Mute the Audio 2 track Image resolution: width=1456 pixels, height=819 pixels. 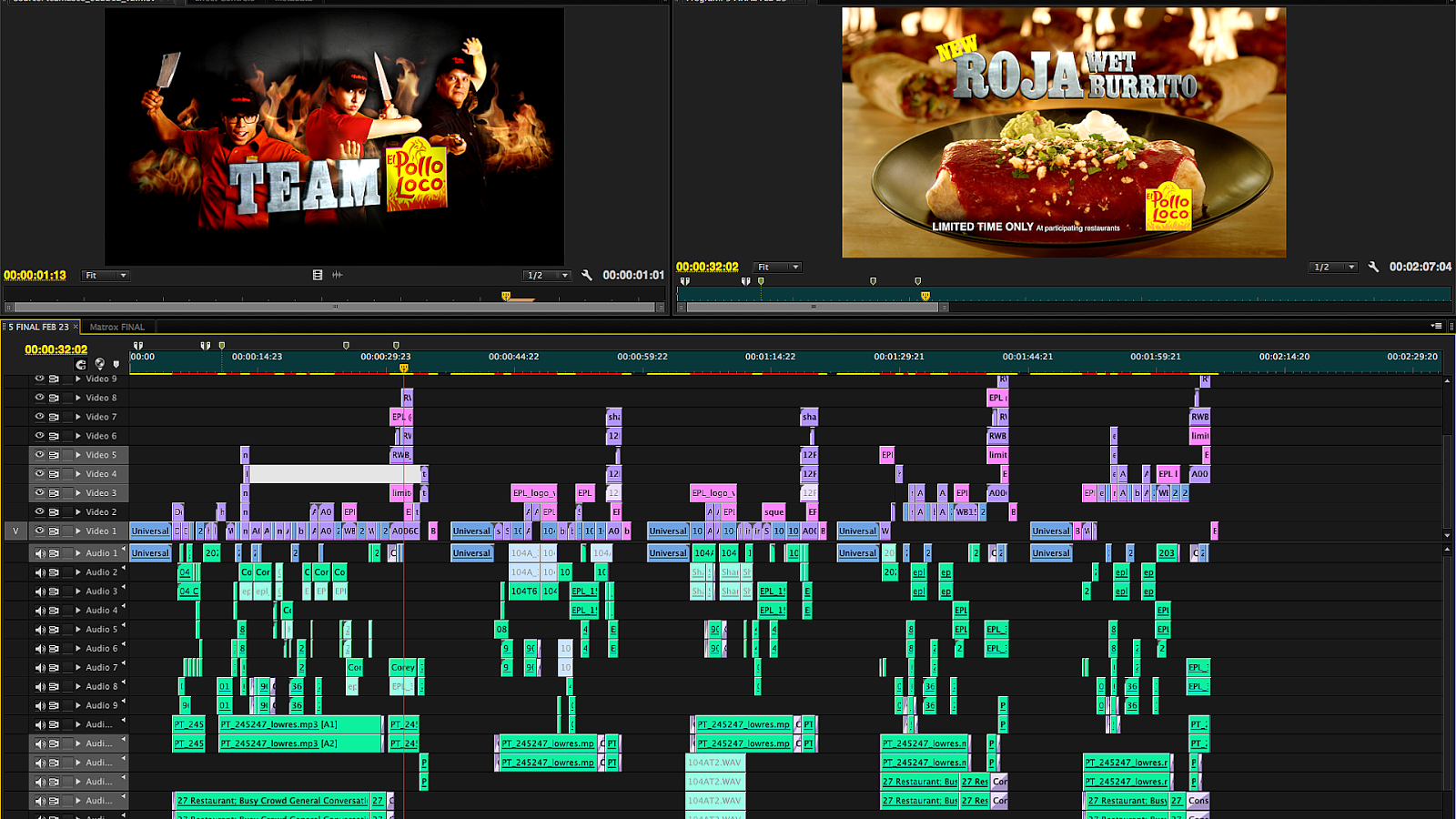[x=39, y=572]
